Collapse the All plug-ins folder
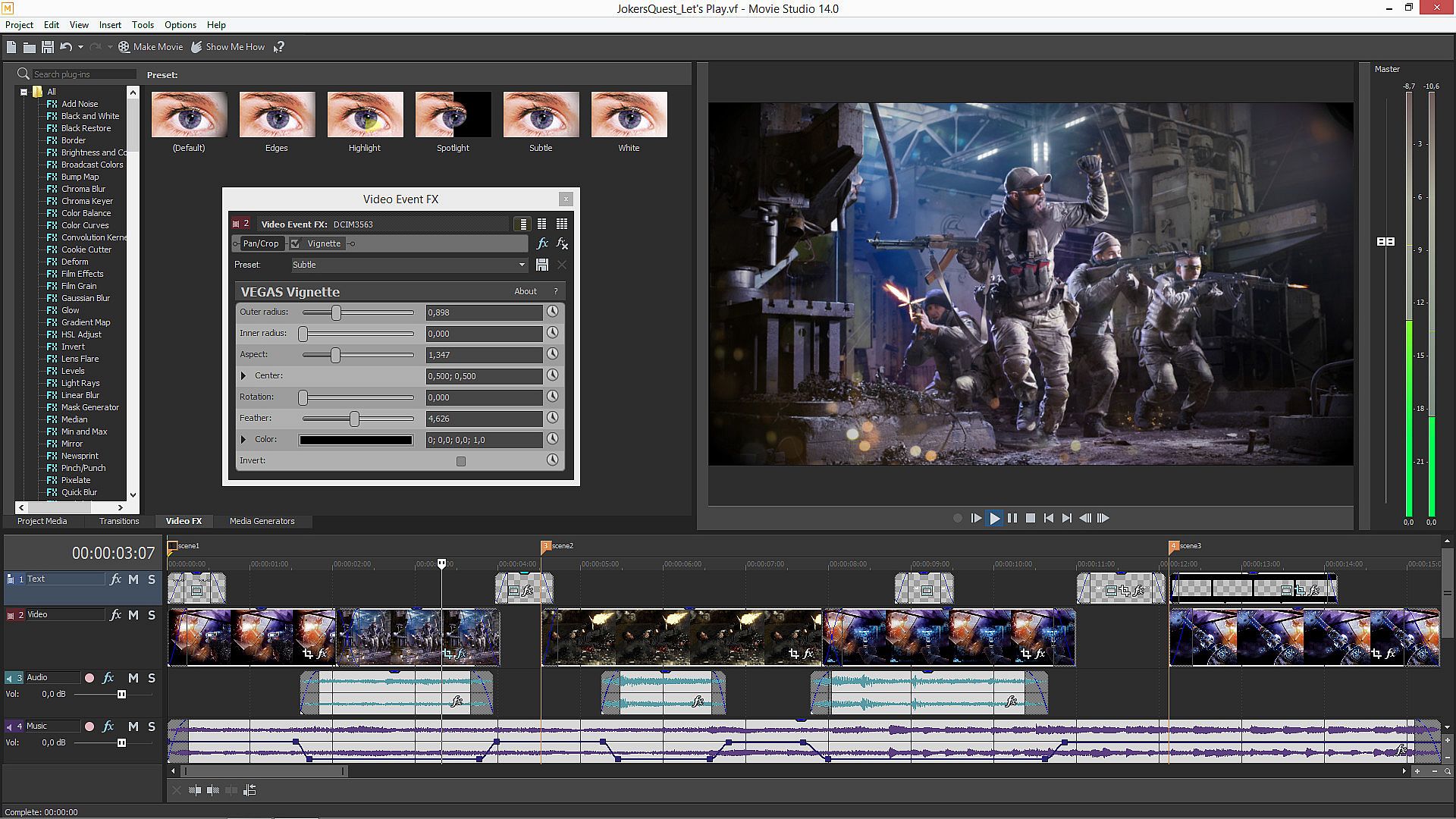 click(x=24, y=92)
